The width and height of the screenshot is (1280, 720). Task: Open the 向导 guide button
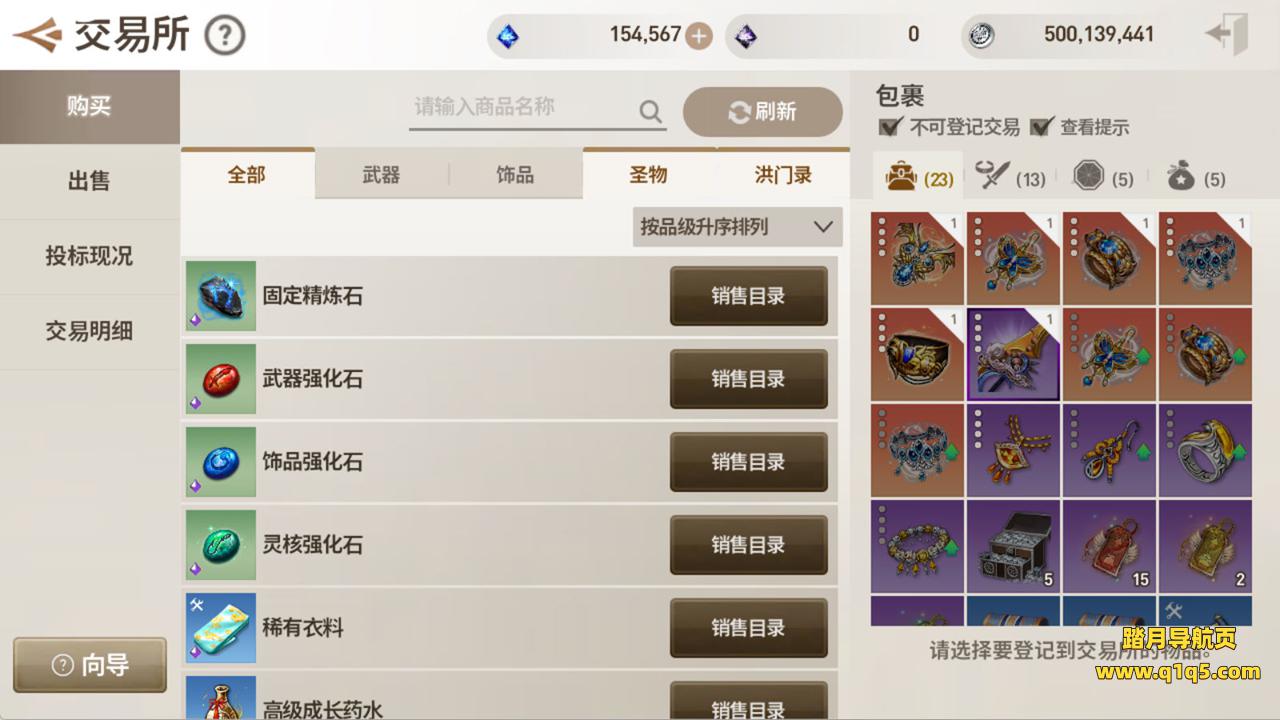tap(90, 665)
